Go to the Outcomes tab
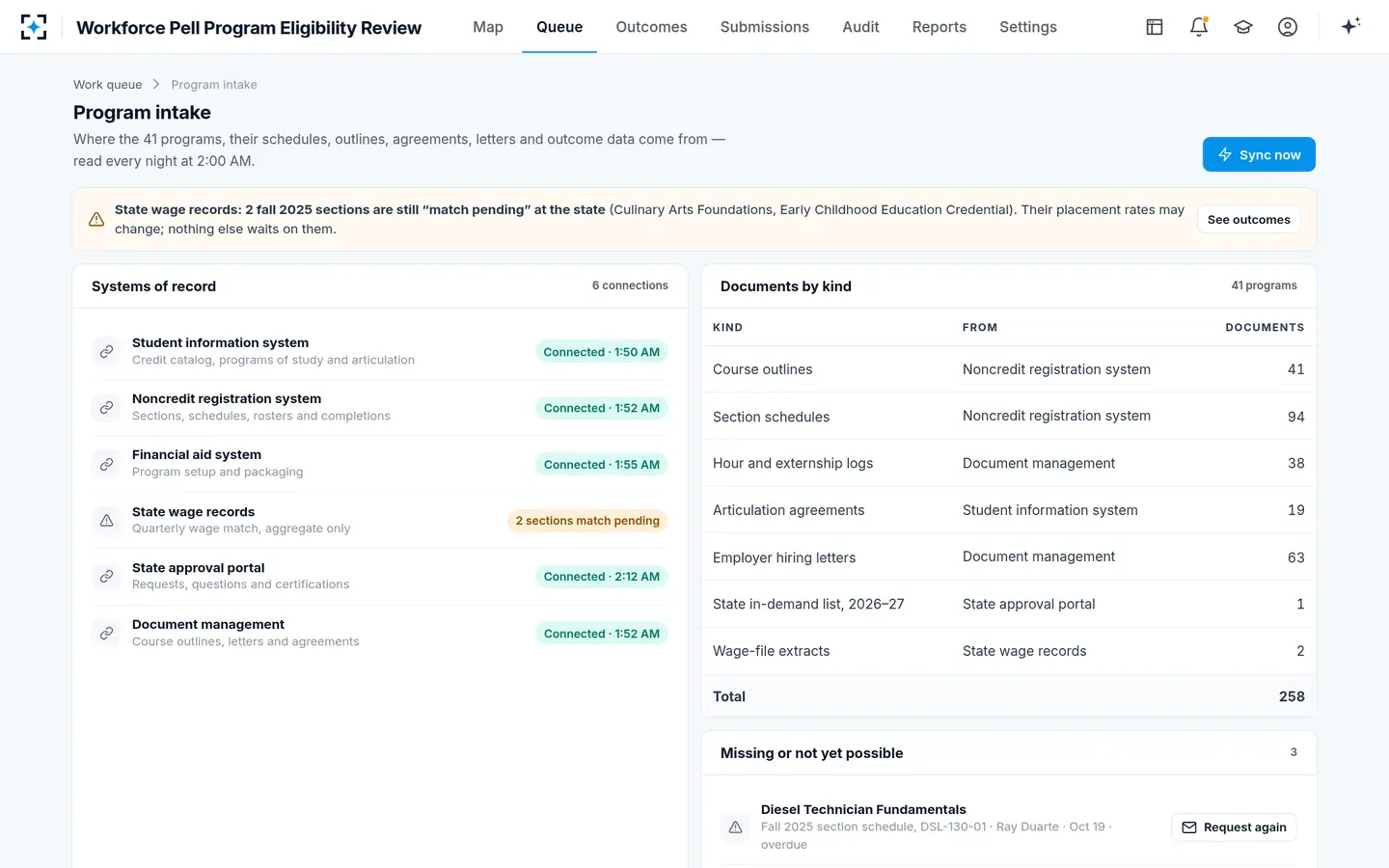The image size is (1389, 868). 651,27
